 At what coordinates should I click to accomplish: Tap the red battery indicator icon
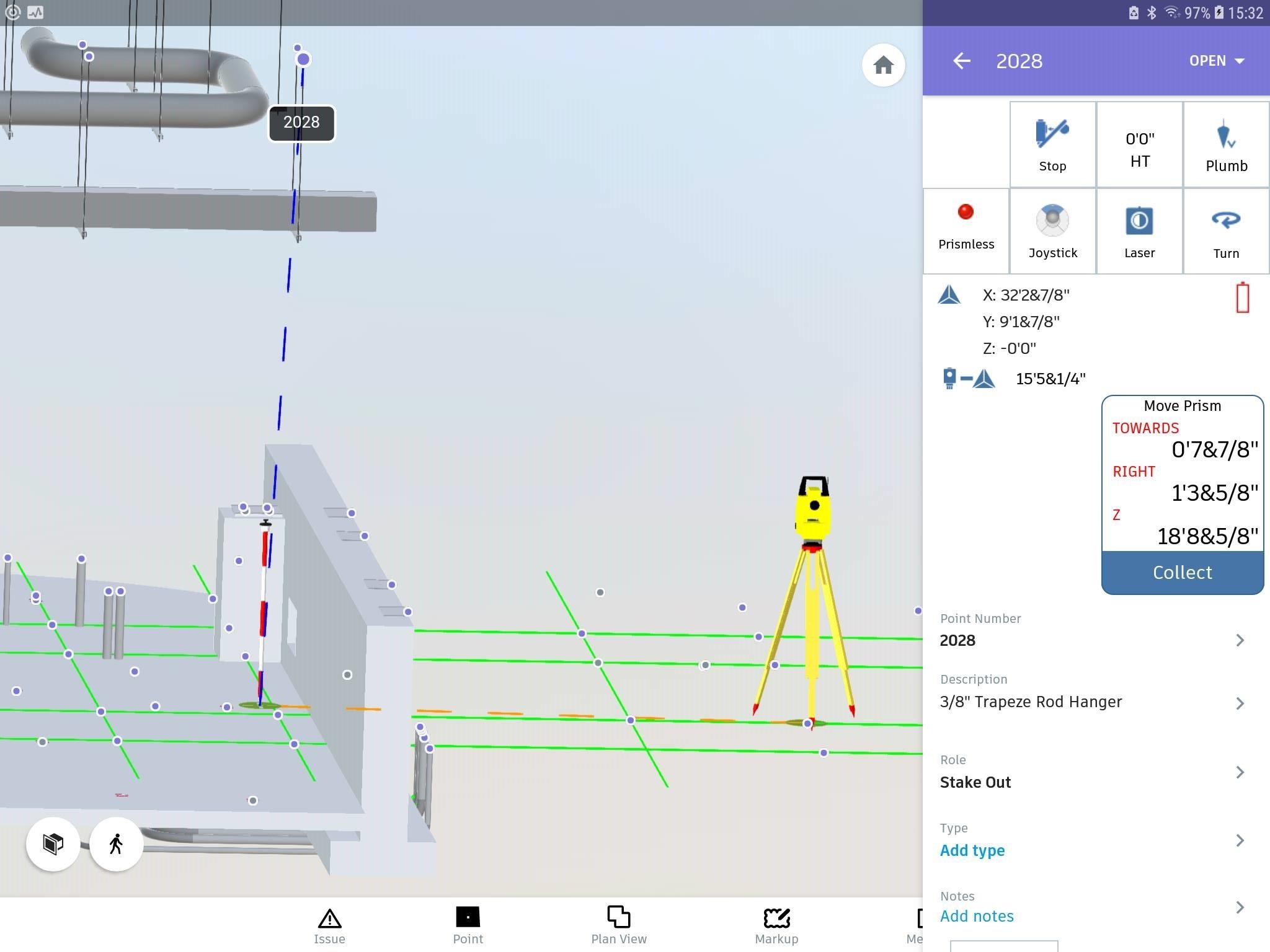[x=1242, y=297]
